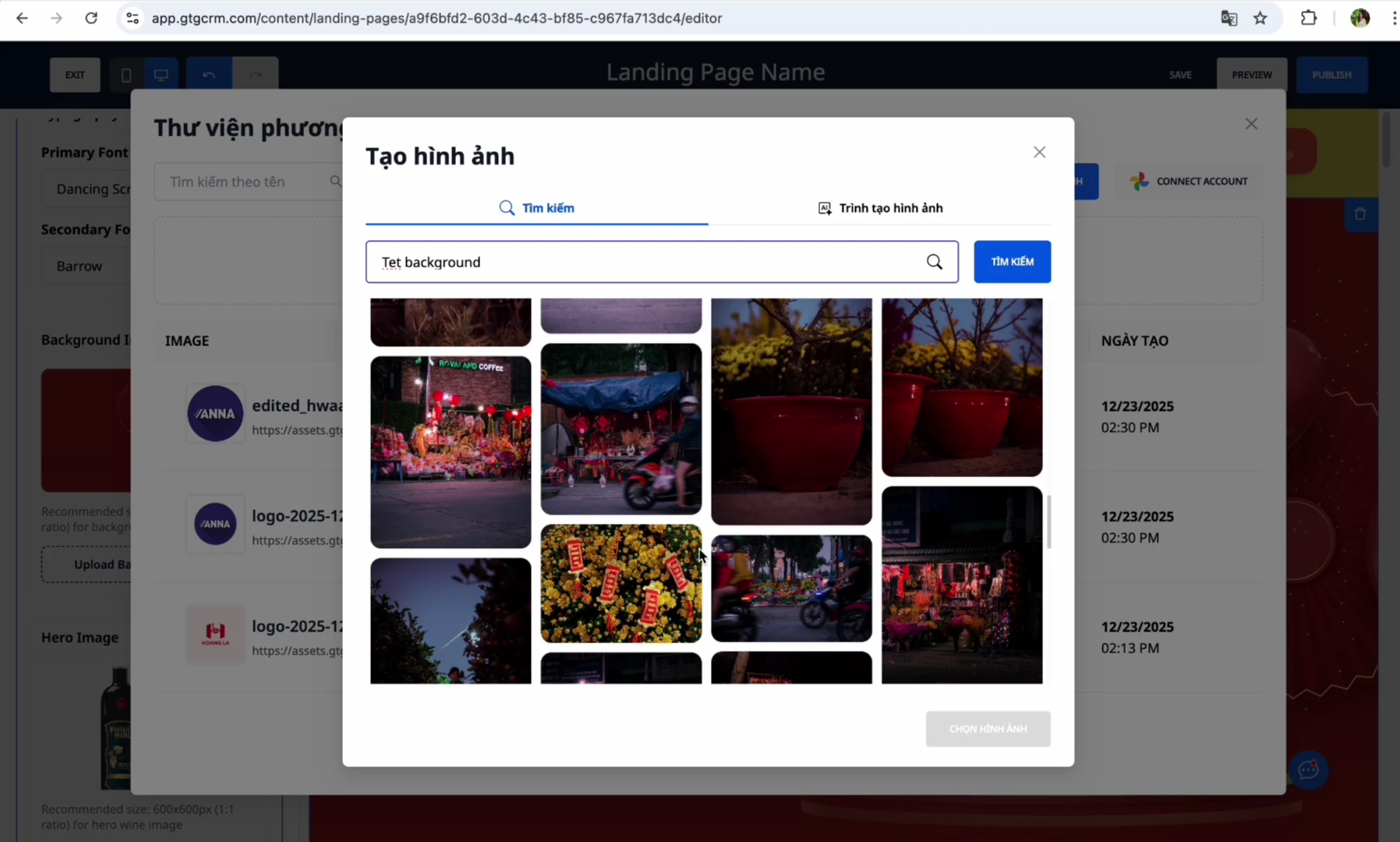This screenshot has height=842, width=1400.
Task: Click the Tet background search input
Action: [x=647, y=262]
